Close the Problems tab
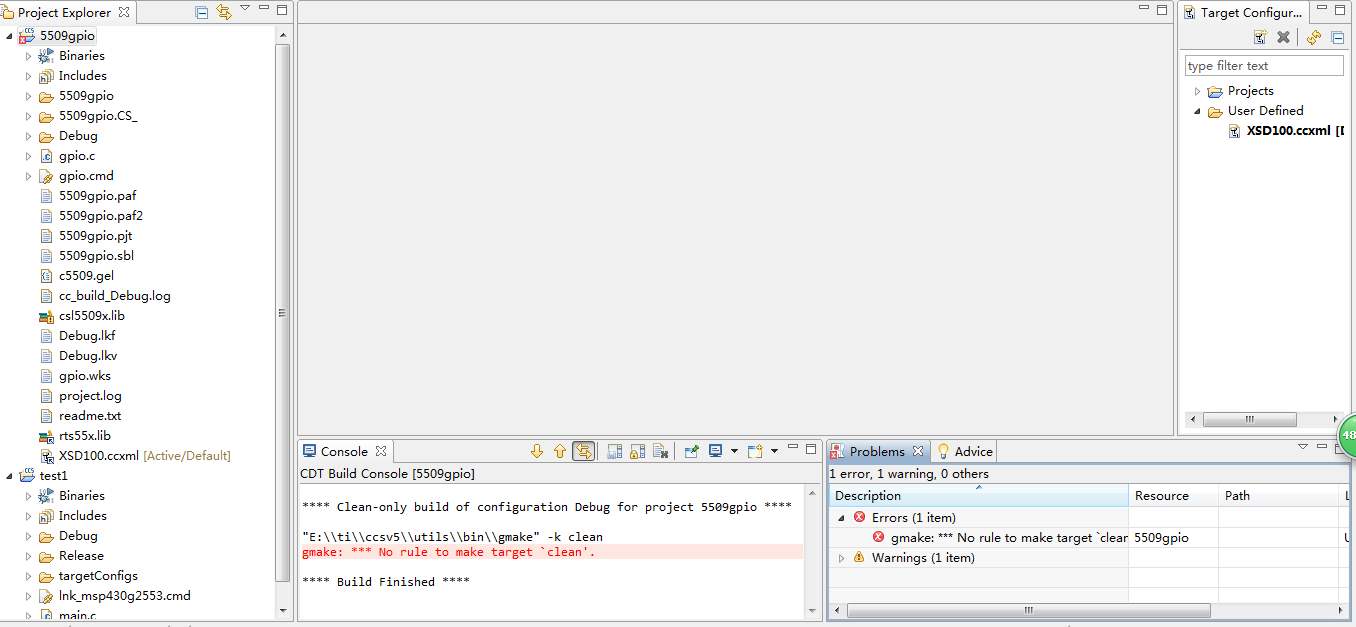This screenshot has height=627, width=1356. (917, 451)
